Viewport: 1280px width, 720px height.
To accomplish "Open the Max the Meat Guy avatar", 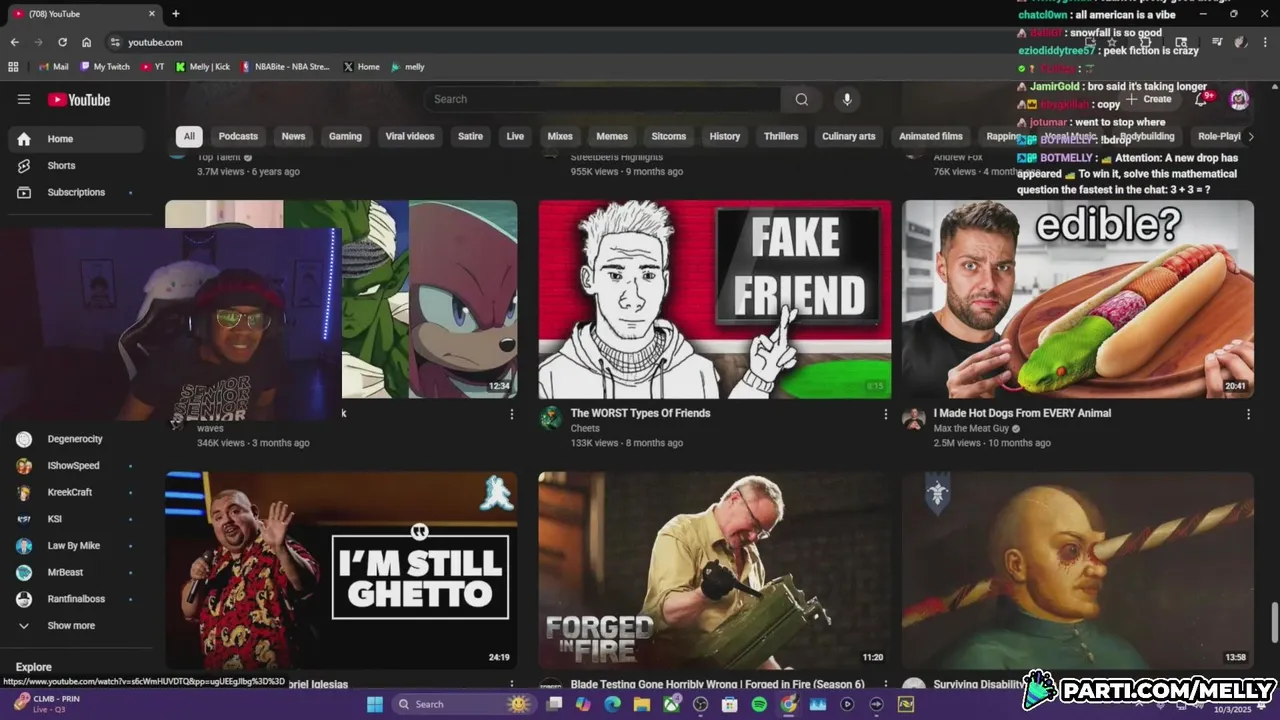I will (x=914, y=418).
